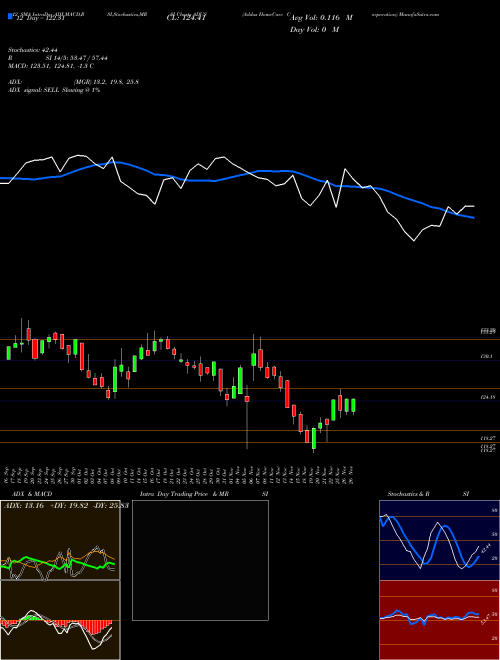
Task: Click the '124.35' price axis label
Action: [x=487, y=397]
